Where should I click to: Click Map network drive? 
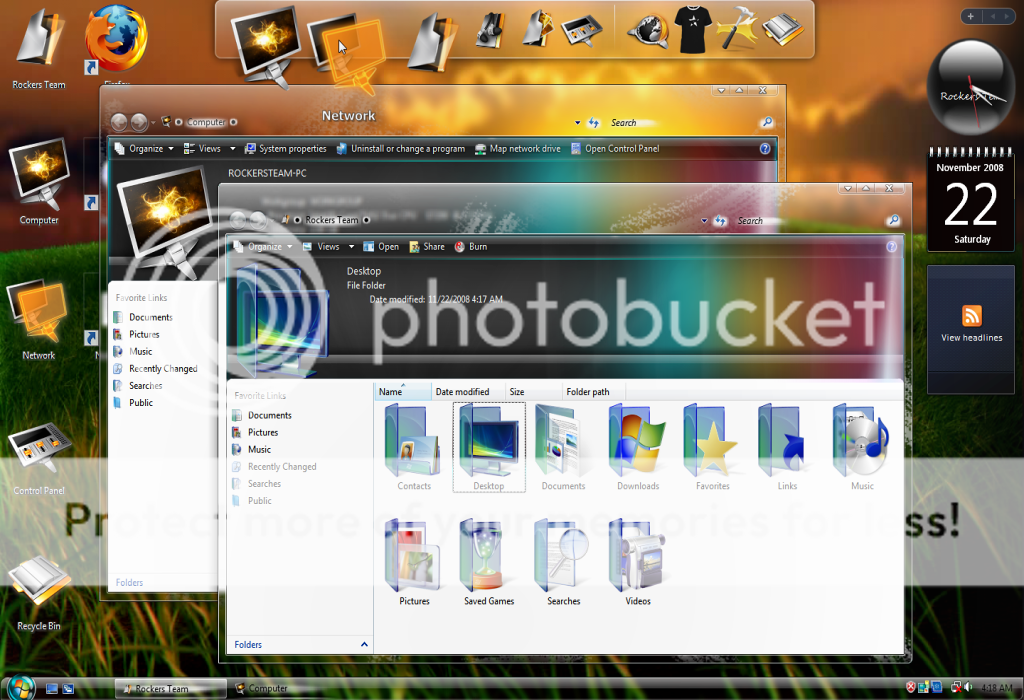[518, 149]
